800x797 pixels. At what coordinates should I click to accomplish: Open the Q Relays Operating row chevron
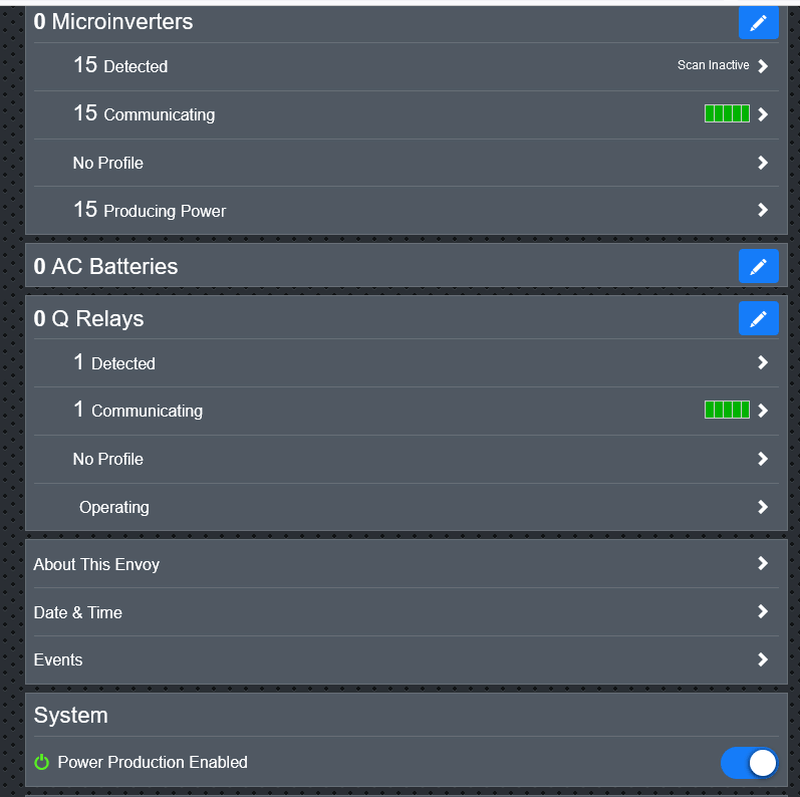click(x=763, y=507)
